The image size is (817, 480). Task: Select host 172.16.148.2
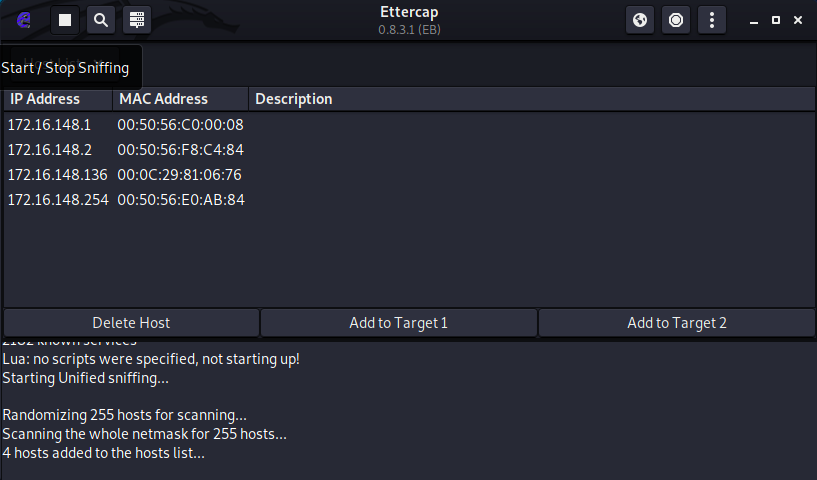pyautogui.click(x=49, y=150)
